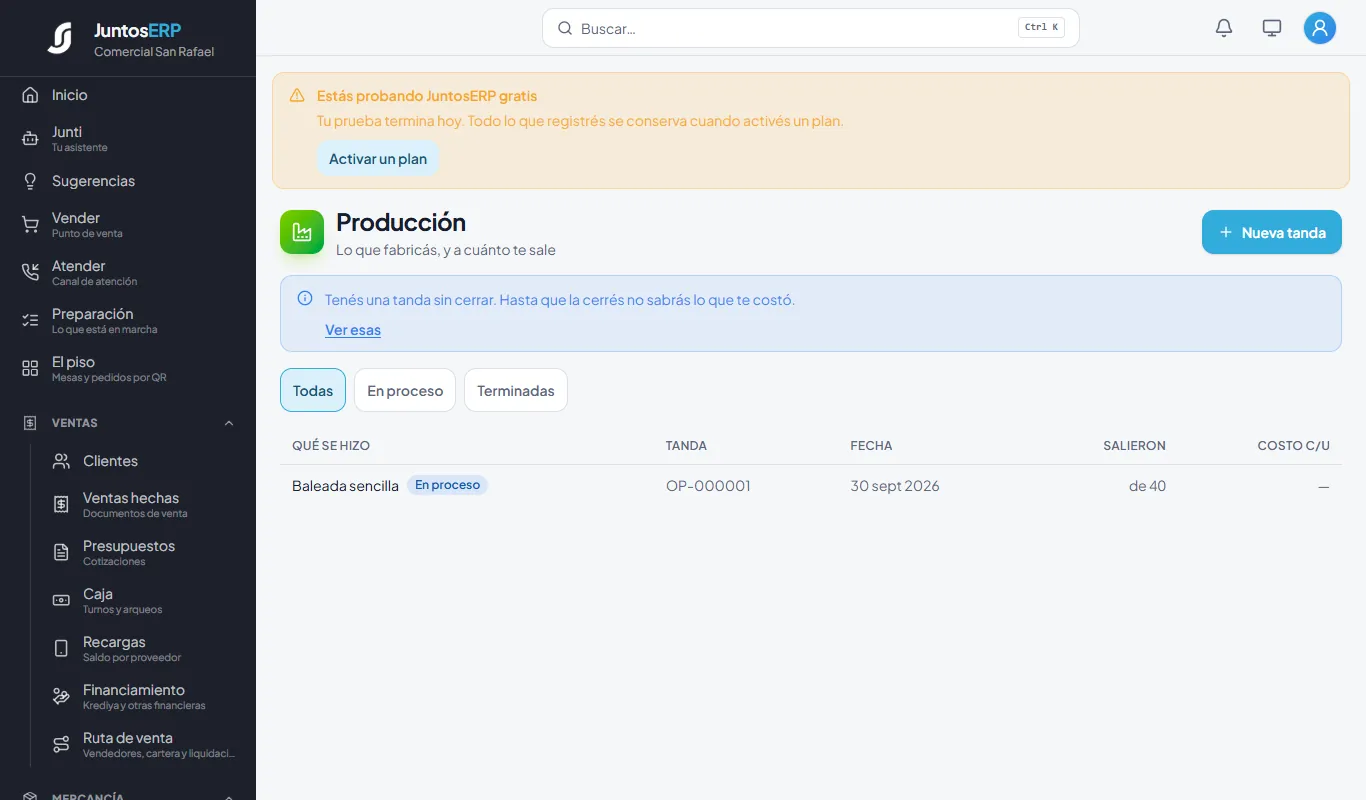Follow the Ver esas link
Screen dimensions: 1366x800
pos(353,330)
